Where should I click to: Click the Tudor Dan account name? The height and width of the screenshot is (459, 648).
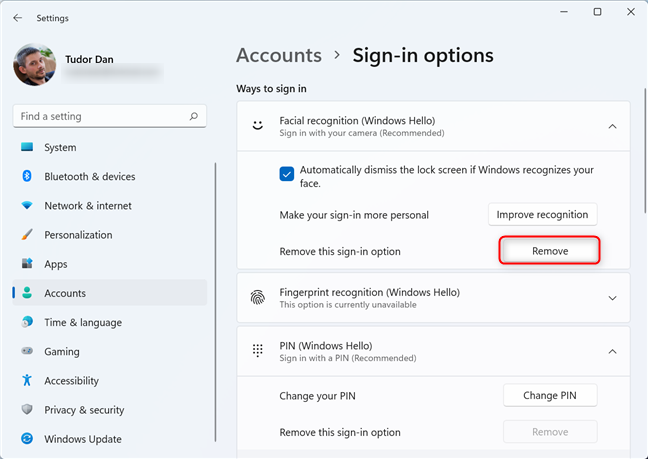point(89,59)
